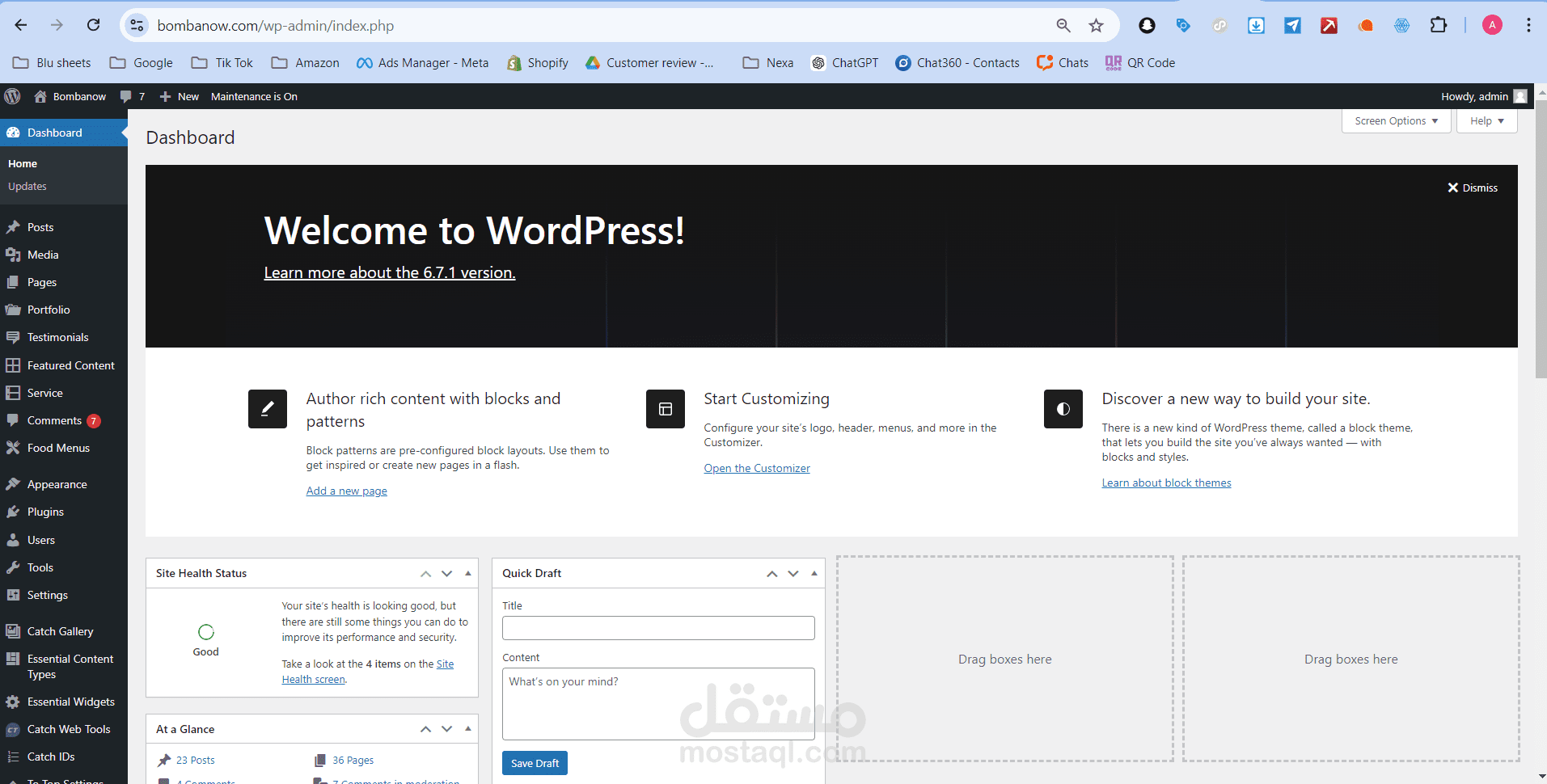Open the comments bubble showing 7
Image resolution: width=1547 pixels, height=784 pixels.
(133, 96)
